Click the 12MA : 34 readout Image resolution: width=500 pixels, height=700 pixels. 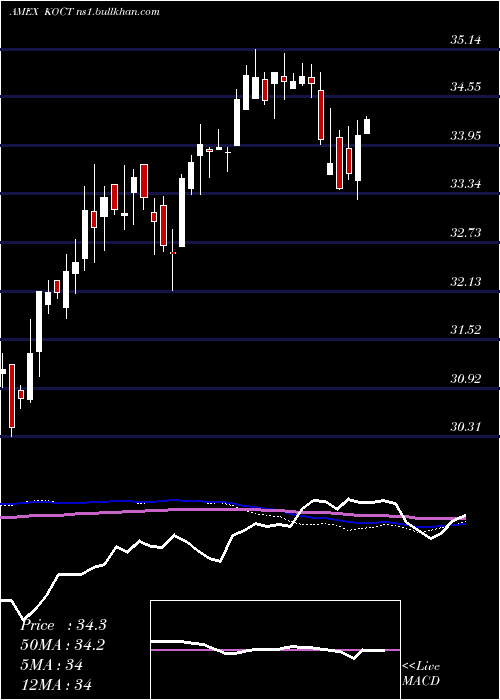click(x=56, y=684)
